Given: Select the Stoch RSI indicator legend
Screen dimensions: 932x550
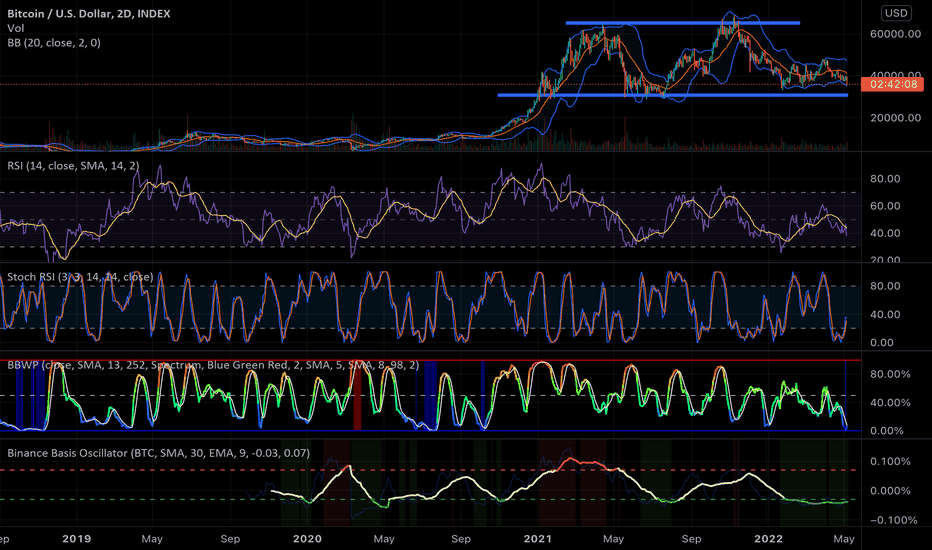Looking at the screenshot, I should (80, 277).
